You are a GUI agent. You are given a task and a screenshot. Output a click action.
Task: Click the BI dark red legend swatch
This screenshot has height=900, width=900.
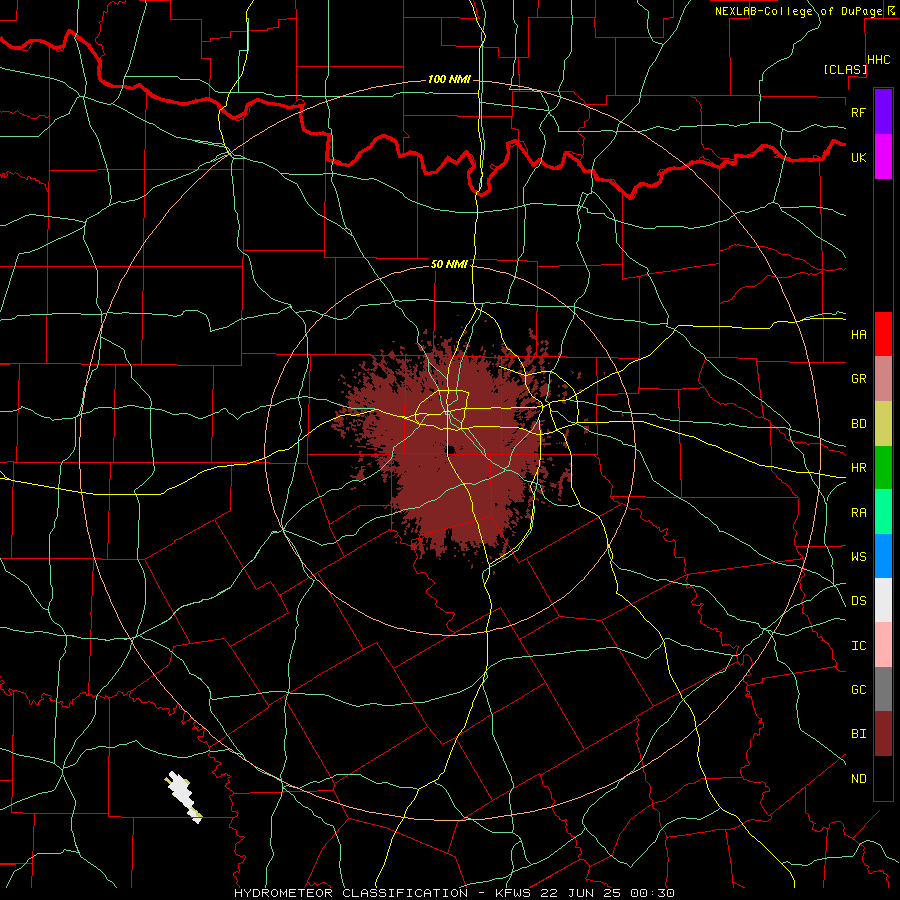coord(883,734)
